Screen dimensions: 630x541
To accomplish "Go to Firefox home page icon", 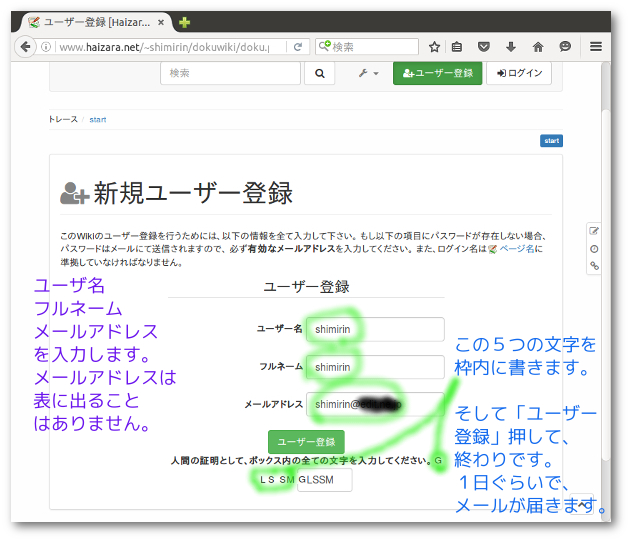I will coord(538,46).
